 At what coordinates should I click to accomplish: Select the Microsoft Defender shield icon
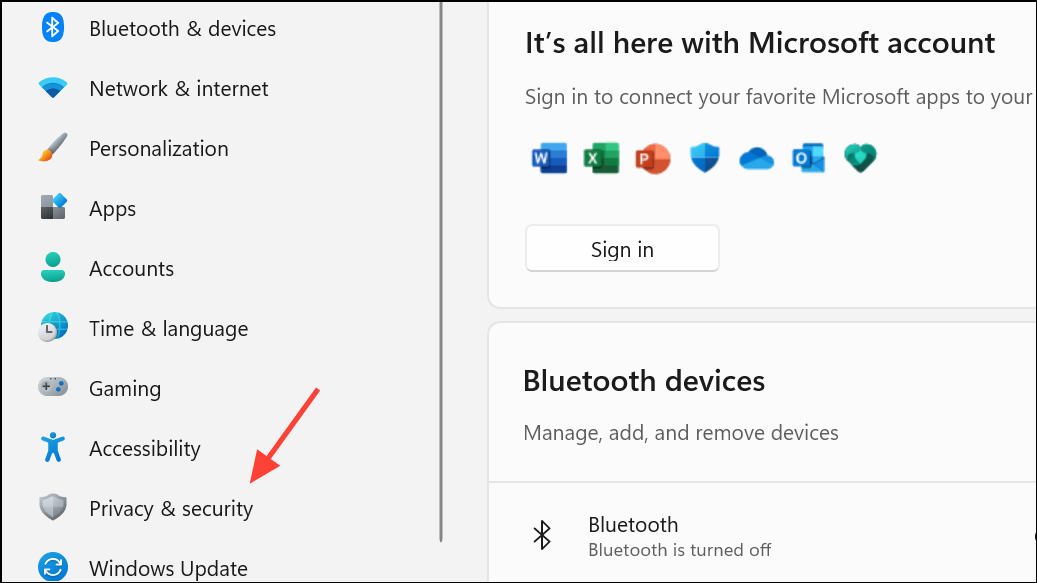coord(705,157)
